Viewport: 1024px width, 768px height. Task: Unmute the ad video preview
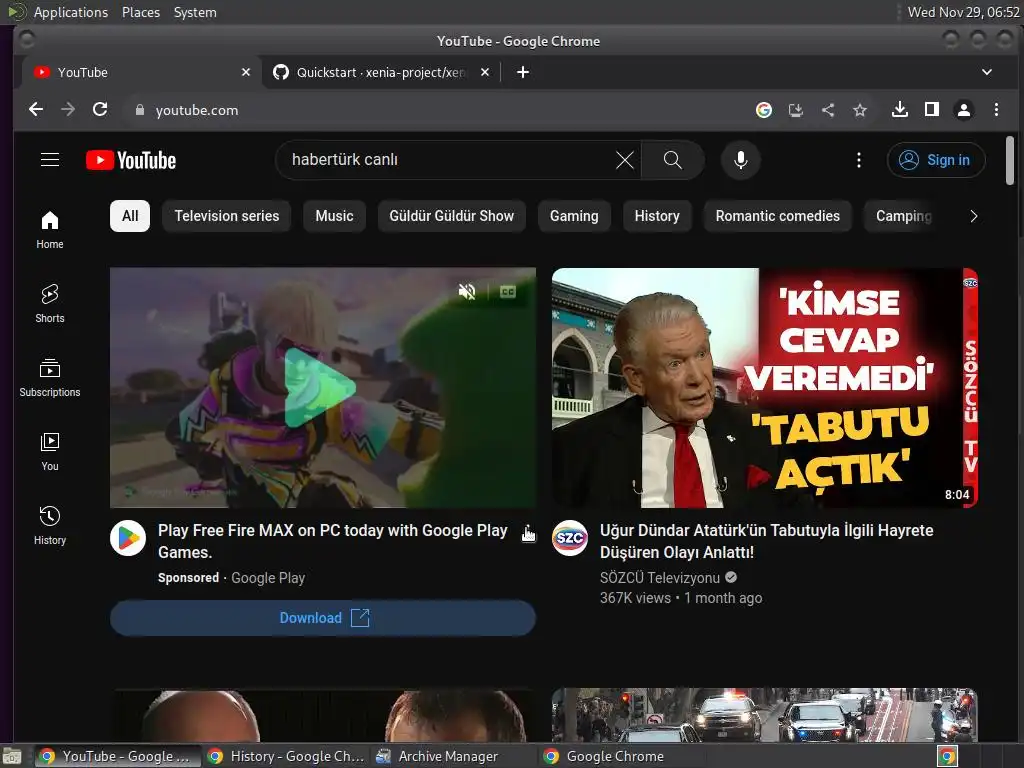(x=467, y=291)
